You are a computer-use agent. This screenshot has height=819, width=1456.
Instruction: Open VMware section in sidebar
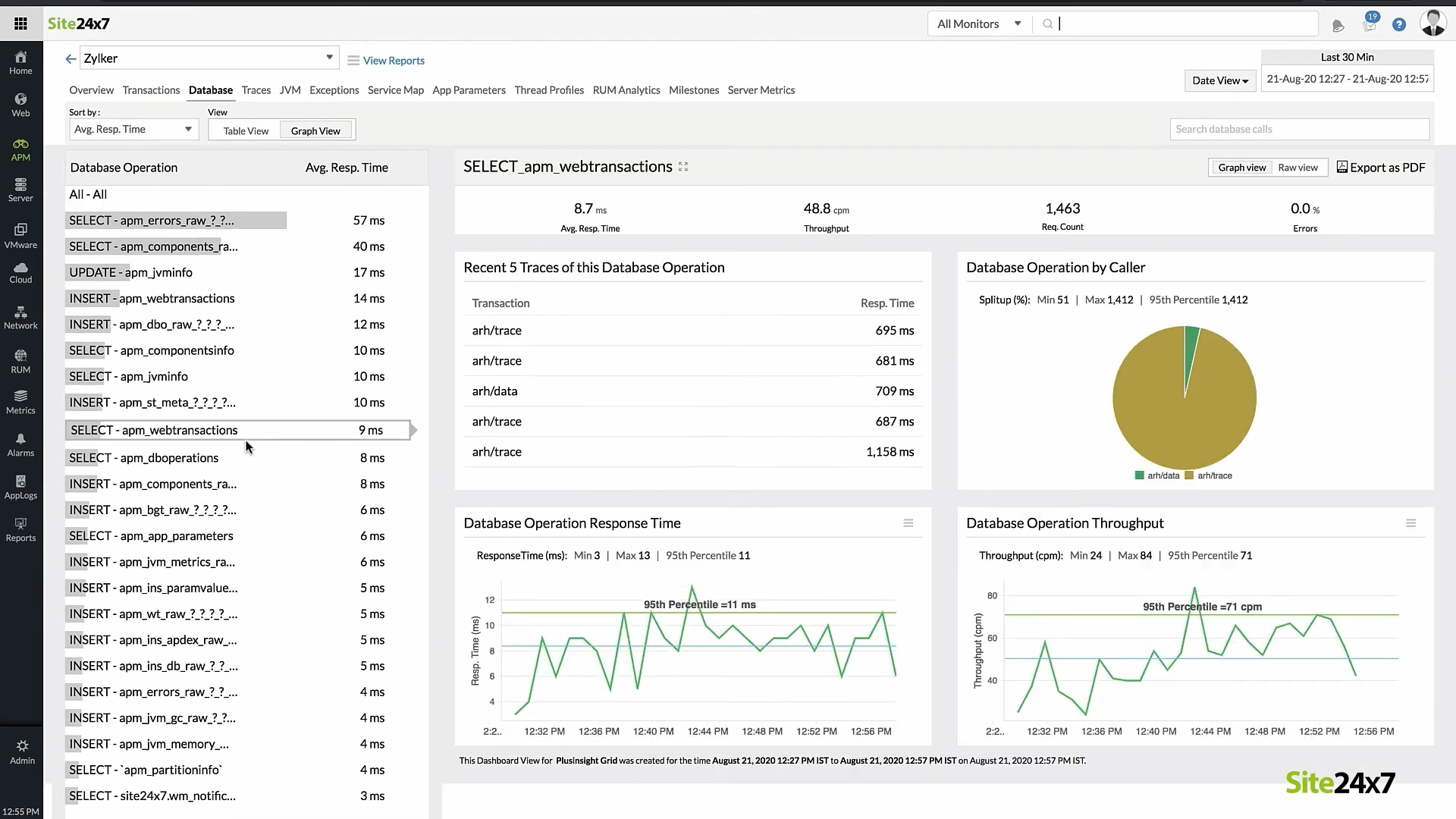point(20,236)
